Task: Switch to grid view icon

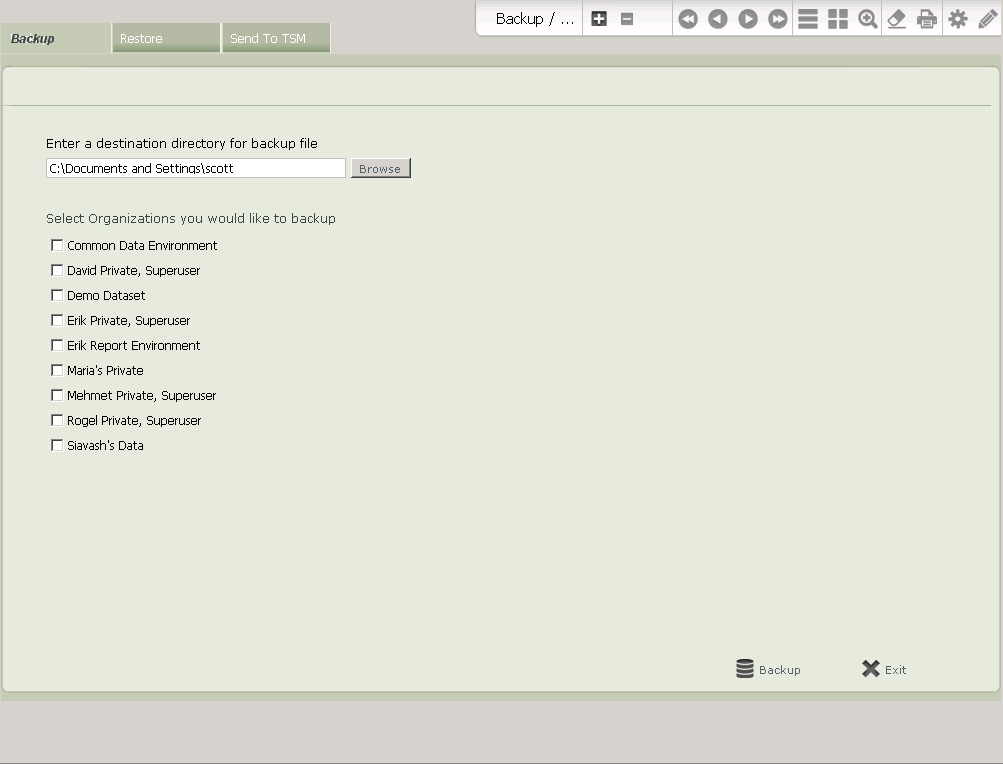Action: pos(838,19)
